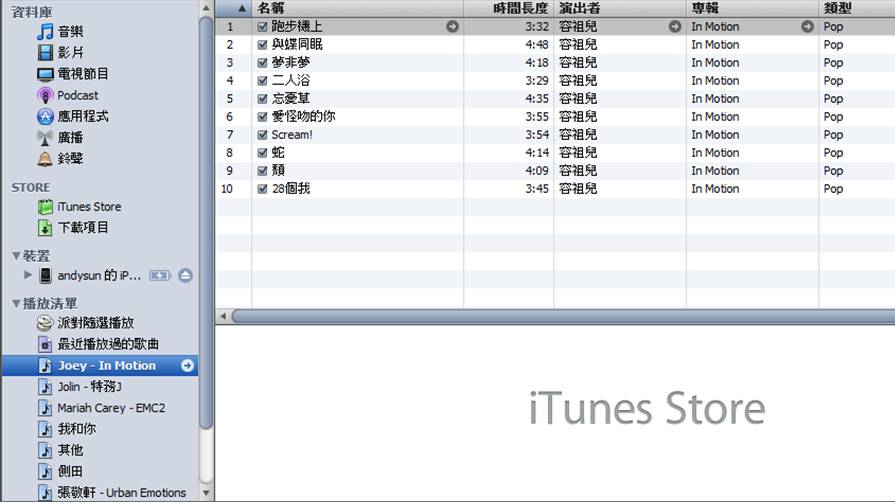Open the 張敬軒 - Urban Emotions playlist

pos(122,492)
